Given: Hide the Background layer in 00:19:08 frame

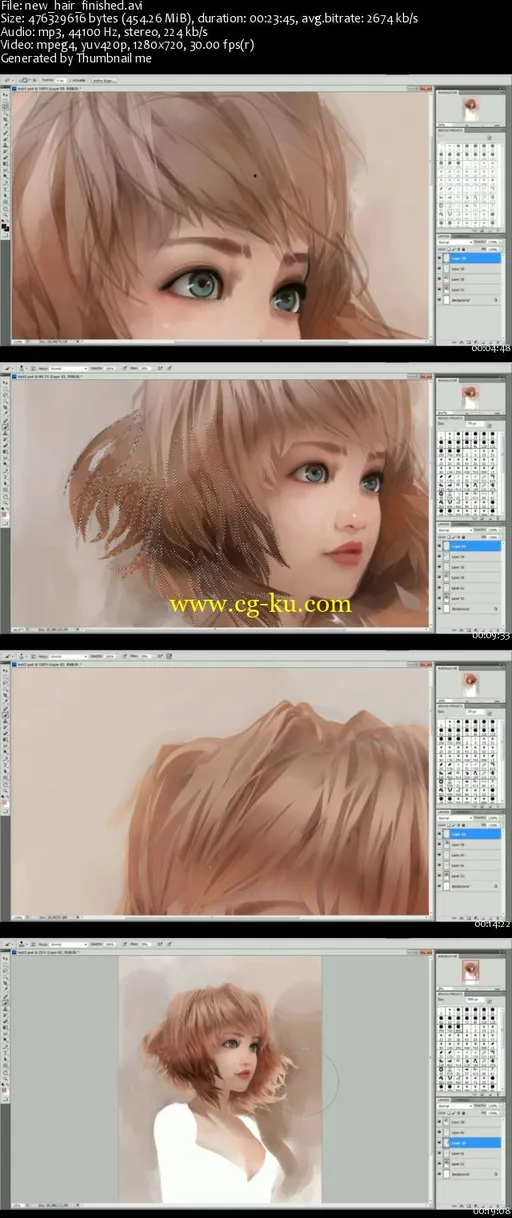Looking at the screenshot, I should pos(439,1174).
